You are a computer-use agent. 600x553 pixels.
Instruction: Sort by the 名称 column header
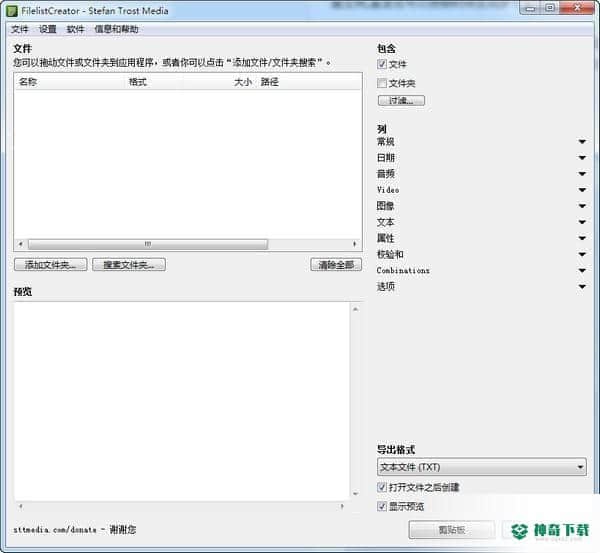point(28,82)
